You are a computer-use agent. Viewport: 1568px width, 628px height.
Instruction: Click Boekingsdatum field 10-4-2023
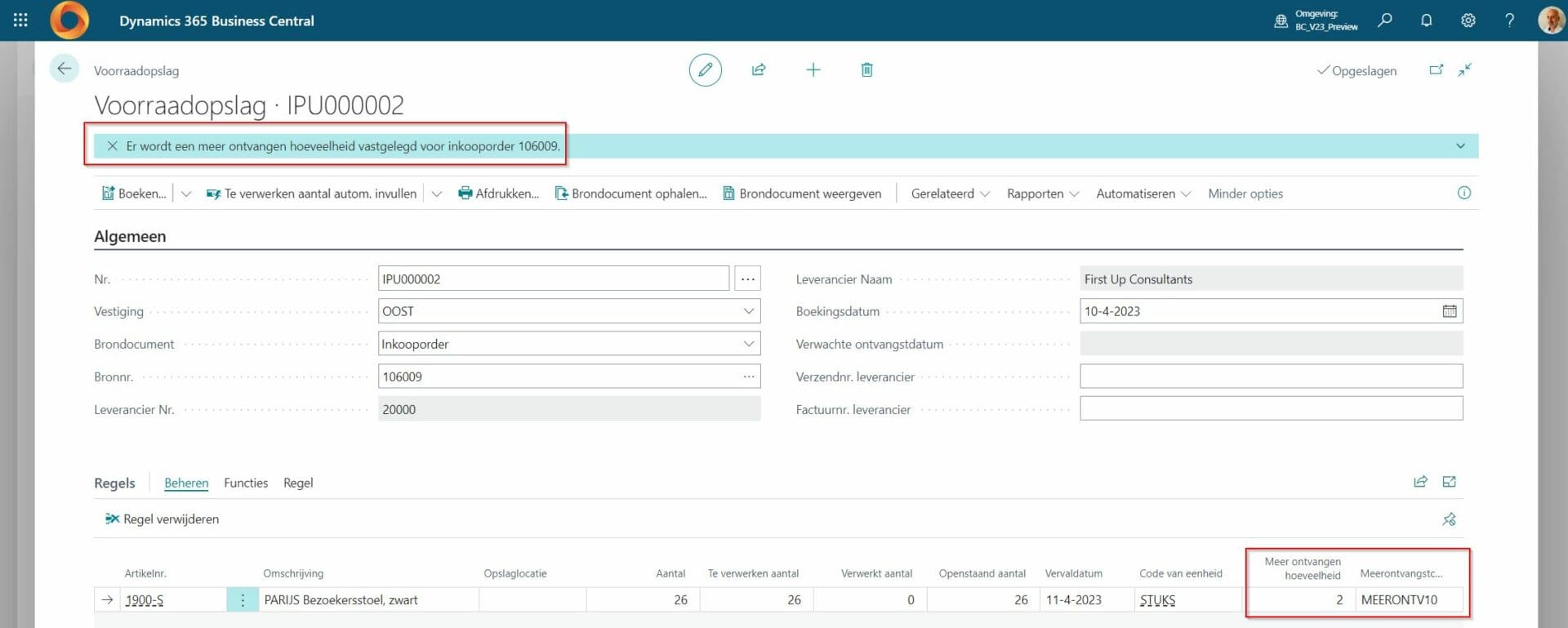tap(1271, 311)
